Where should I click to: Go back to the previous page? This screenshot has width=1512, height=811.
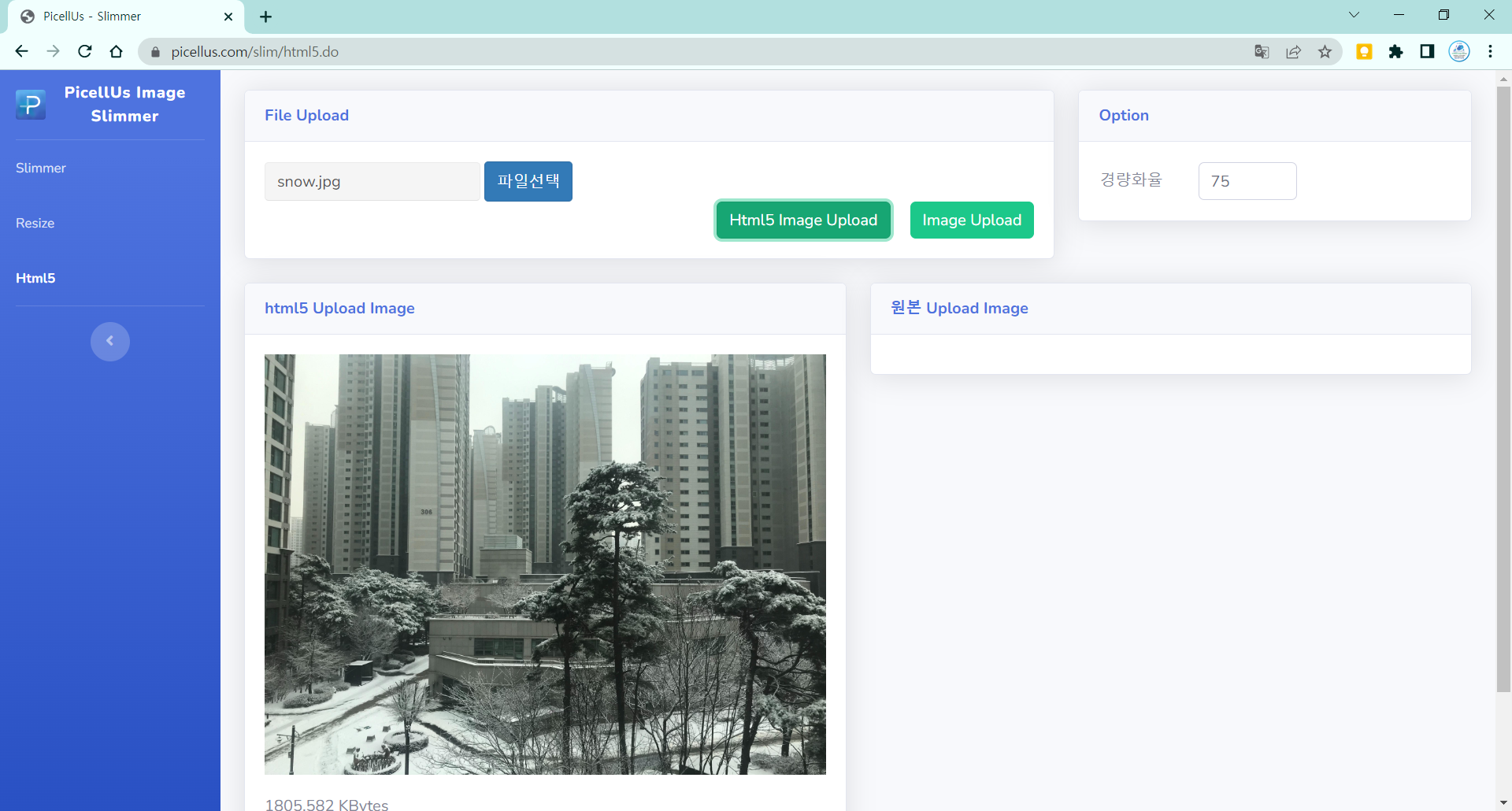point(21,51)
